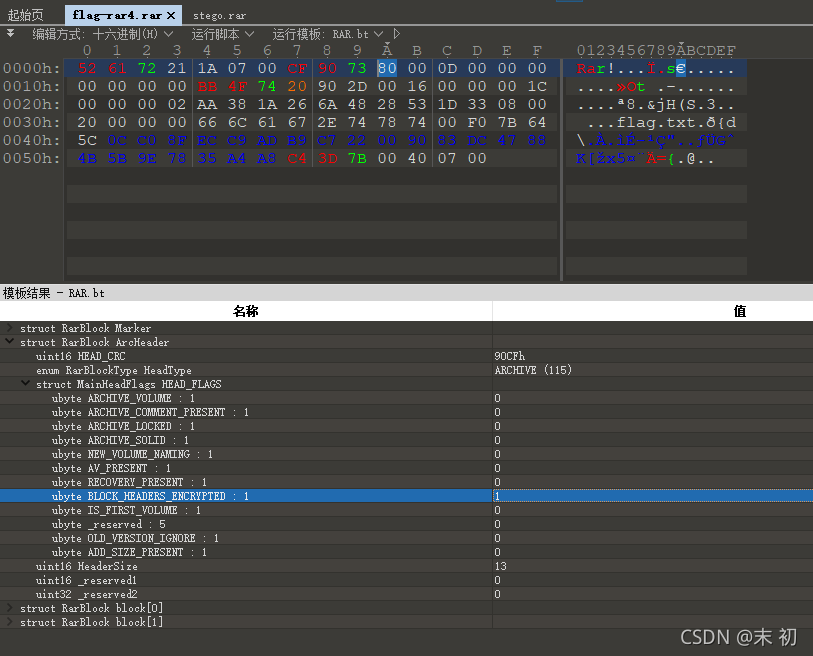Select uint16 HeaderSize row
813x656 pixels.
[406, 566]
